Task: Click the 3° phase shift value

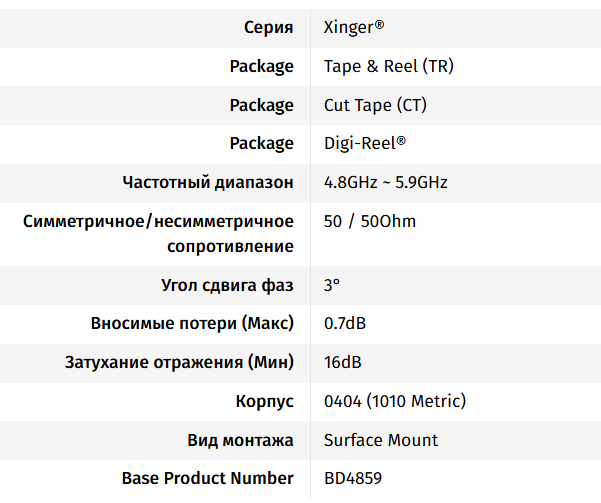Action: pyautogui.click(x=332, y=285)
